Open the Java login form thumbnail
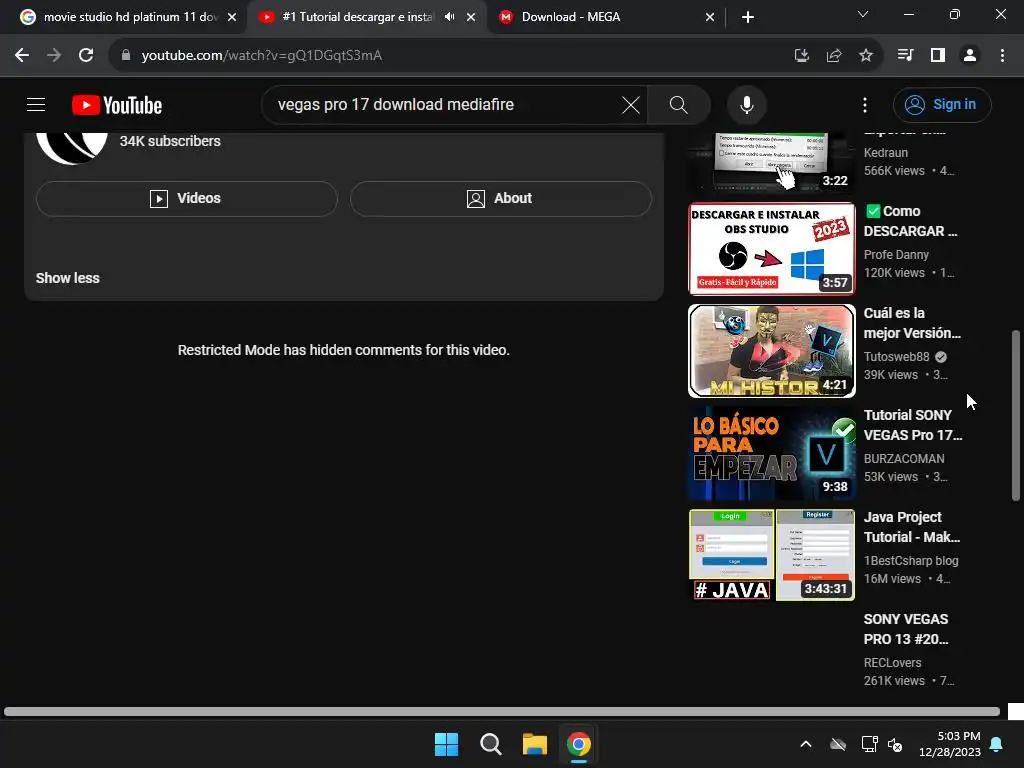Screen dimensions: 1024x768 [x=771, y=554]
